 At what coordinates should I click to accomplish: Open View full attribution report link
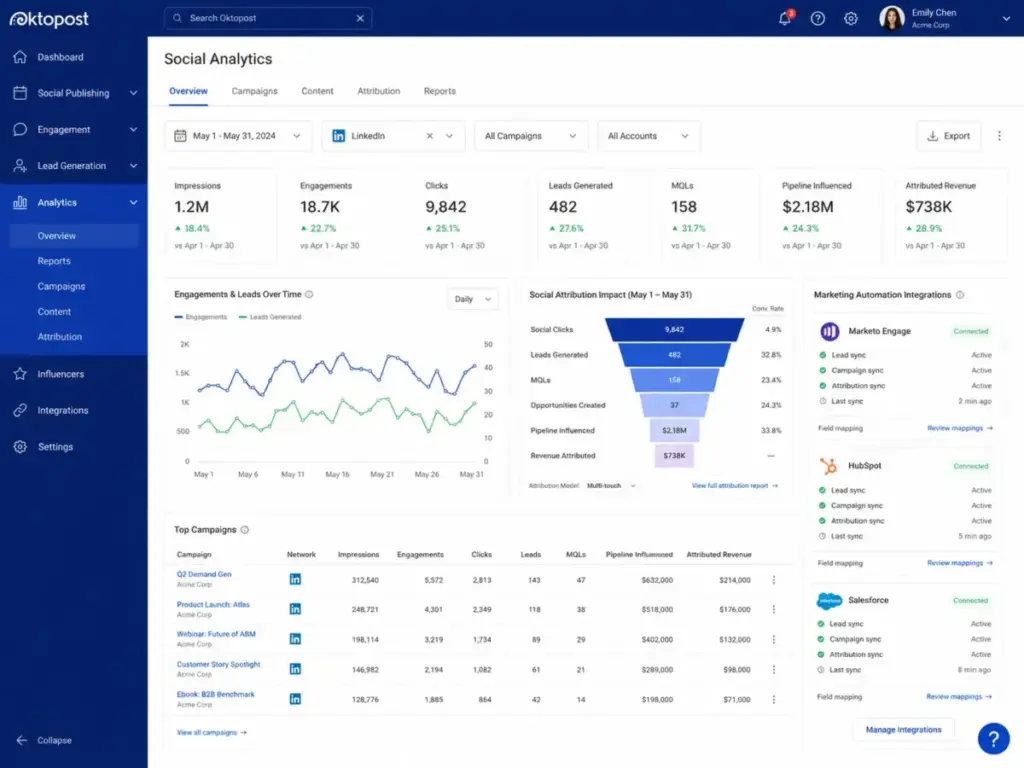click(735, 486)
